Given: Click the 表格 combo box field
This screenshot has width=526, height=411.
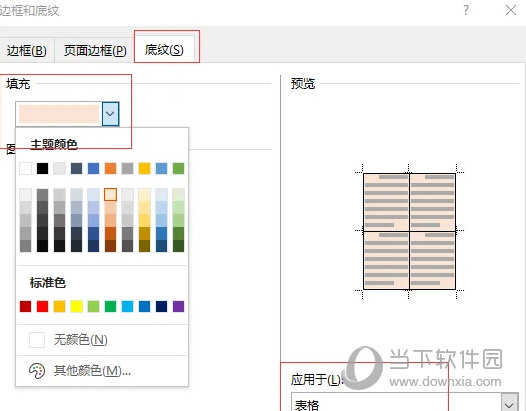Looking at the screenshot, I should [404, 403].
